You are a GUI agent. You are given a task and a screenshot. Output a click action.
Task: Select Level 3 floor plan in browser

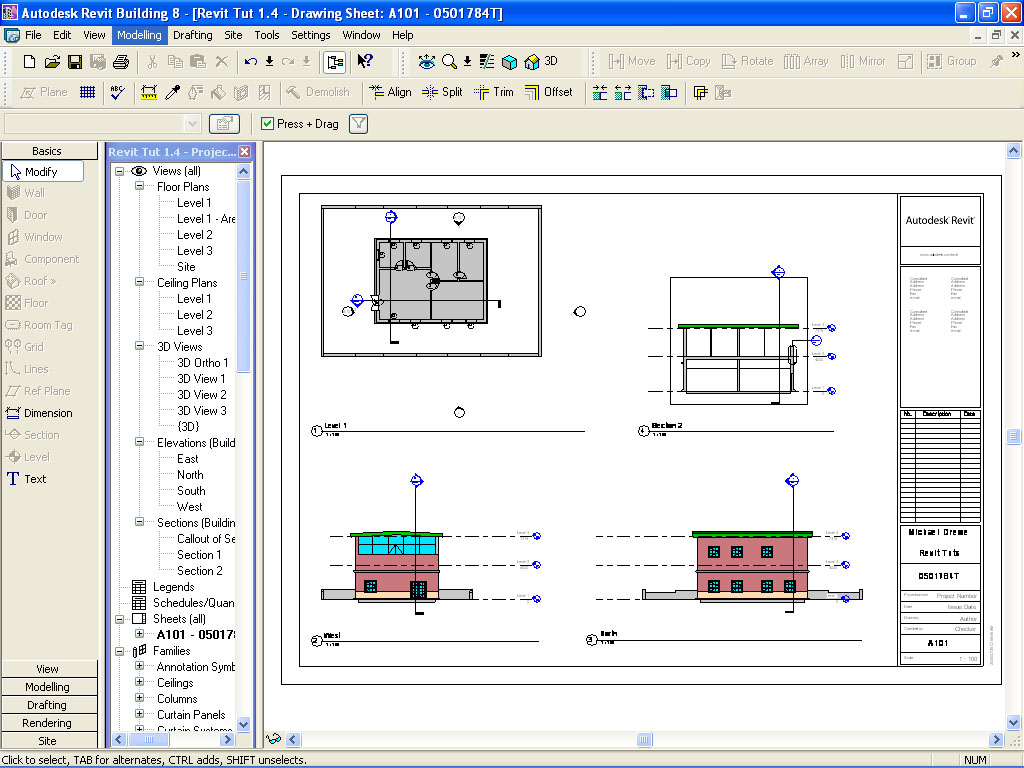pos(195,251)
